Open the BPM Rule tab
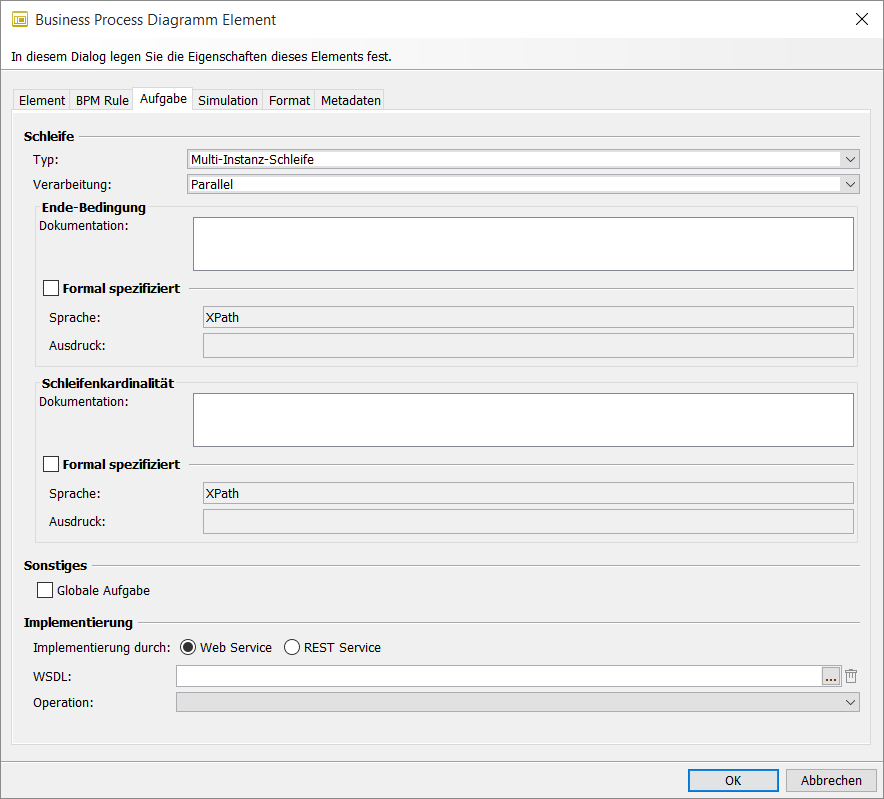Image resolution: width=884 pixels, height=799 pixels. (x=101, y=99)
